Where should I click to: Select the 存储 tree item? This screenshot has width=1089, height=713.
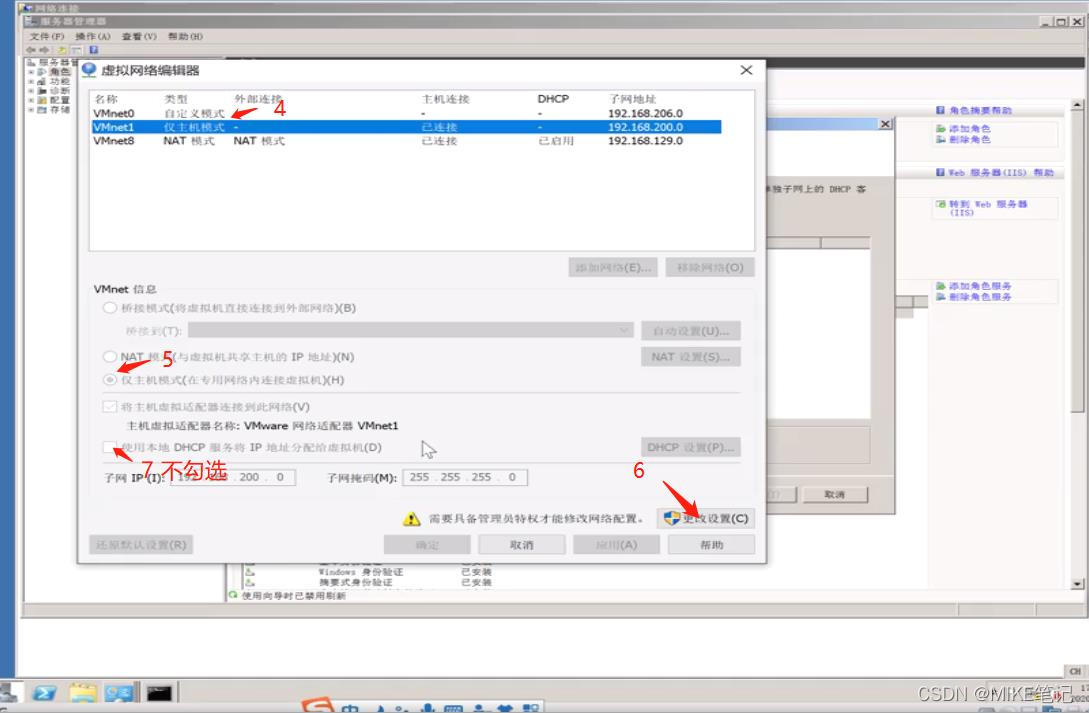(60, 110)
